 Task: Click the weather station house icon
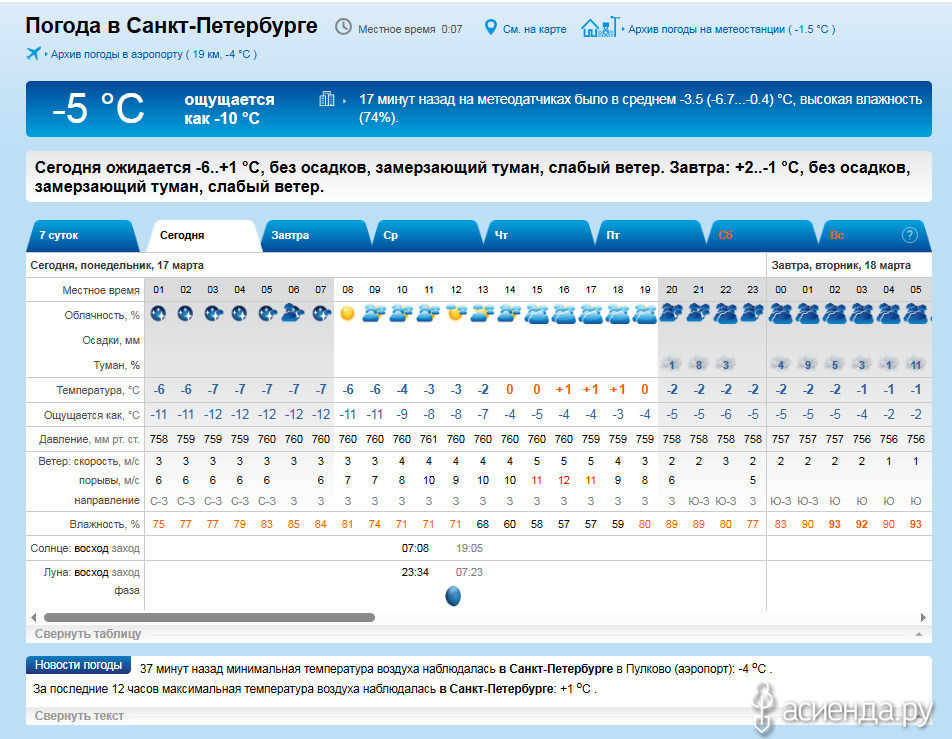(600, 27)
